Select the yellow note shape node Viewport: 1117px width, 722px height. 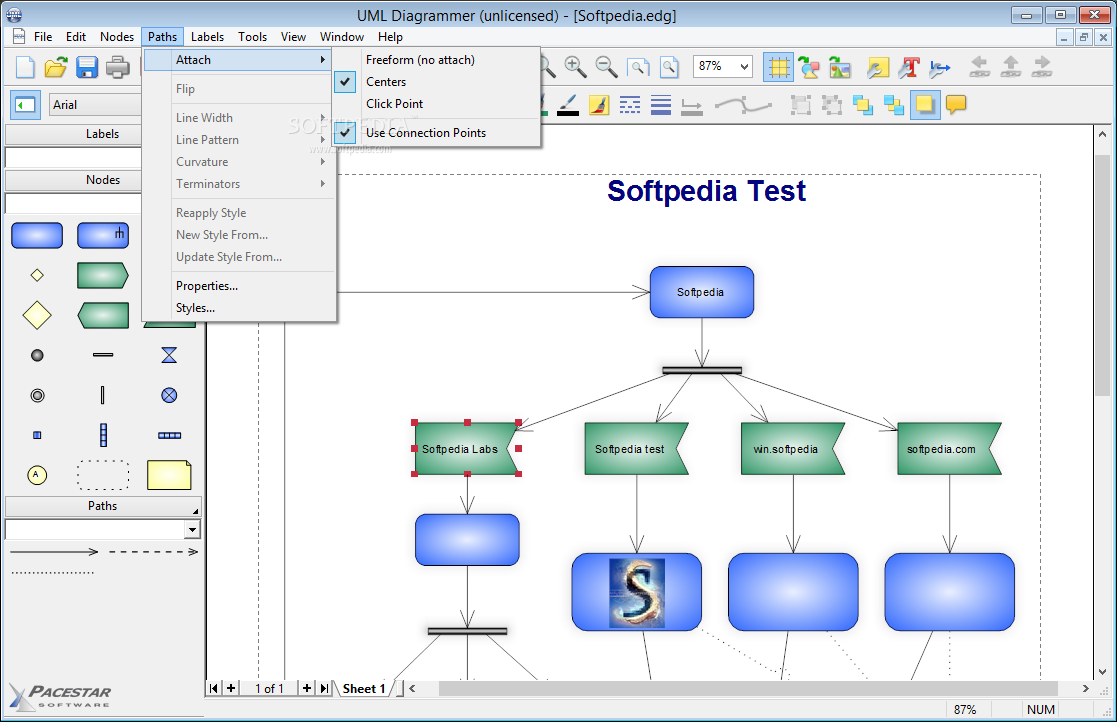[x=169, y=475]
